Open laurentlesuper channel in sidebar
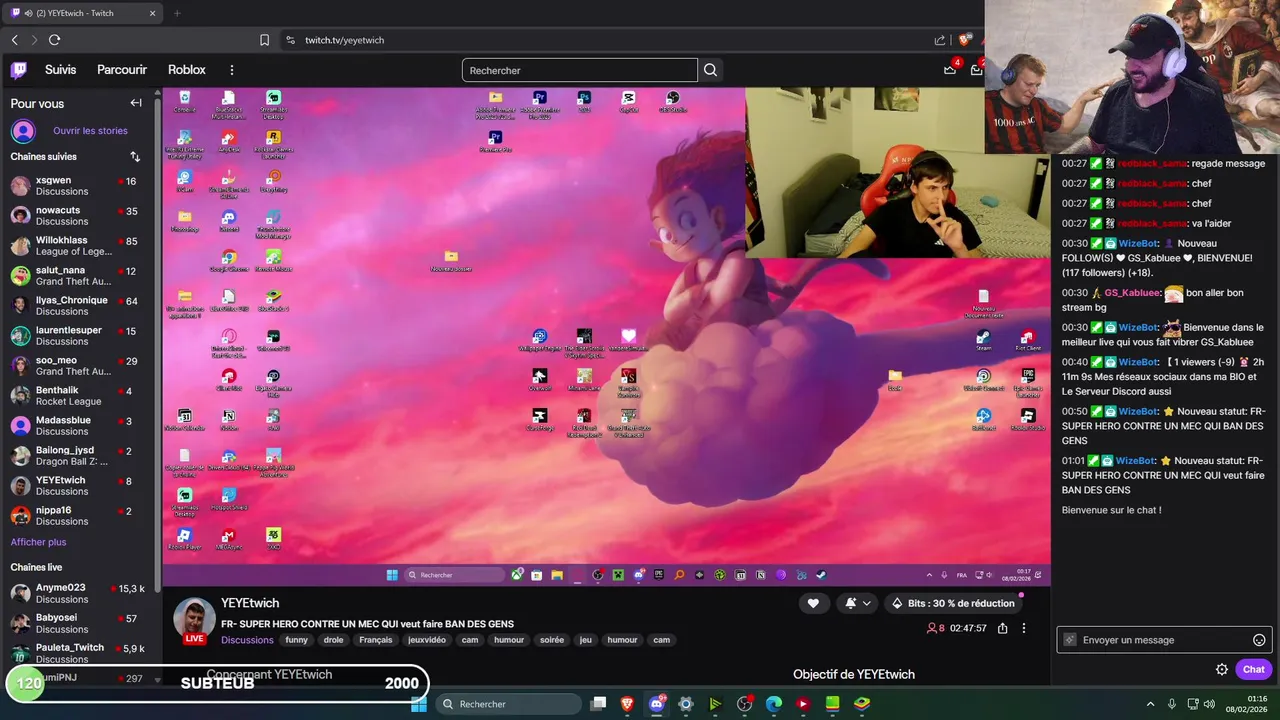This screenshot has height=720, width=1280. 78,336
